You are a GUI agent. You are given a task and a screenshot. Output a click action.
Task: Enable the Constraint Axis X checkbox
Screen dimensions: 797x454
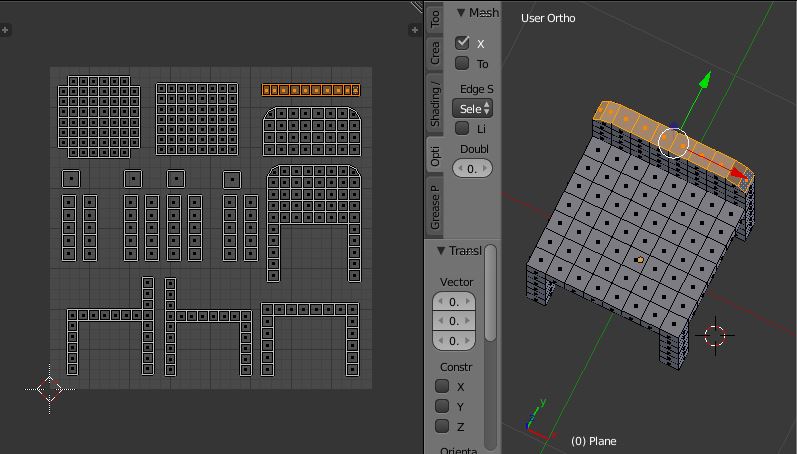pos(442,386)
